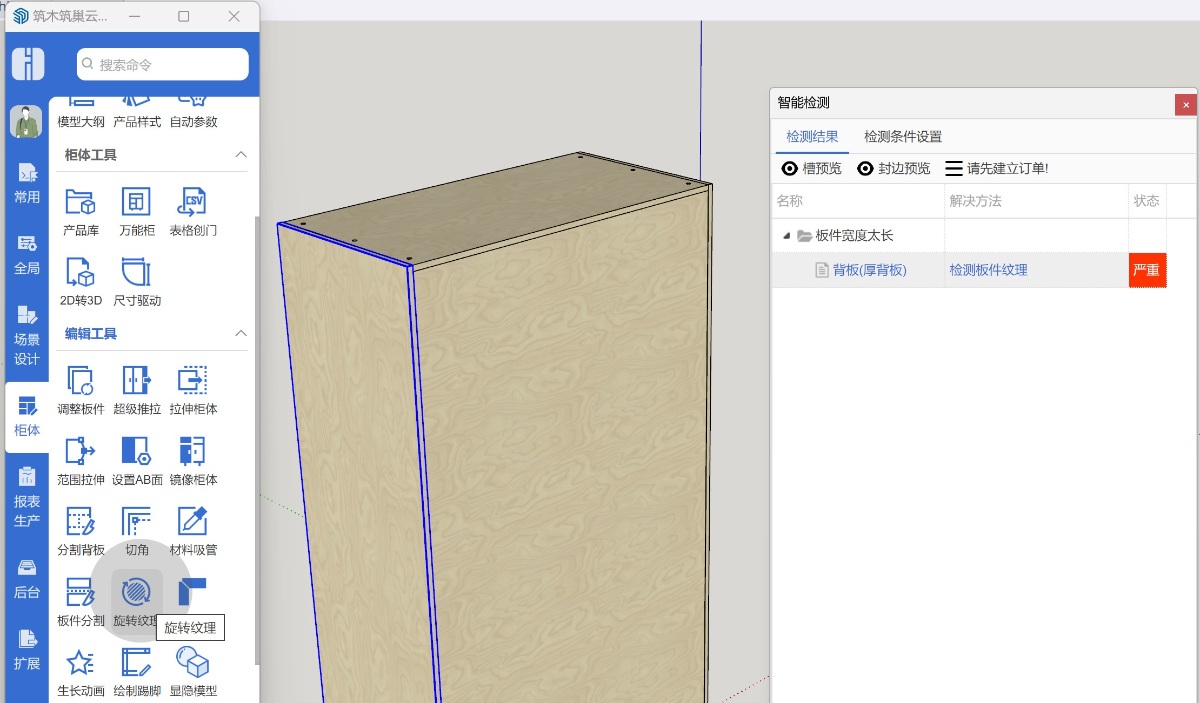Click the 名称 column header
Viewport: 1200px width, 703px height.
pos(858,201)
